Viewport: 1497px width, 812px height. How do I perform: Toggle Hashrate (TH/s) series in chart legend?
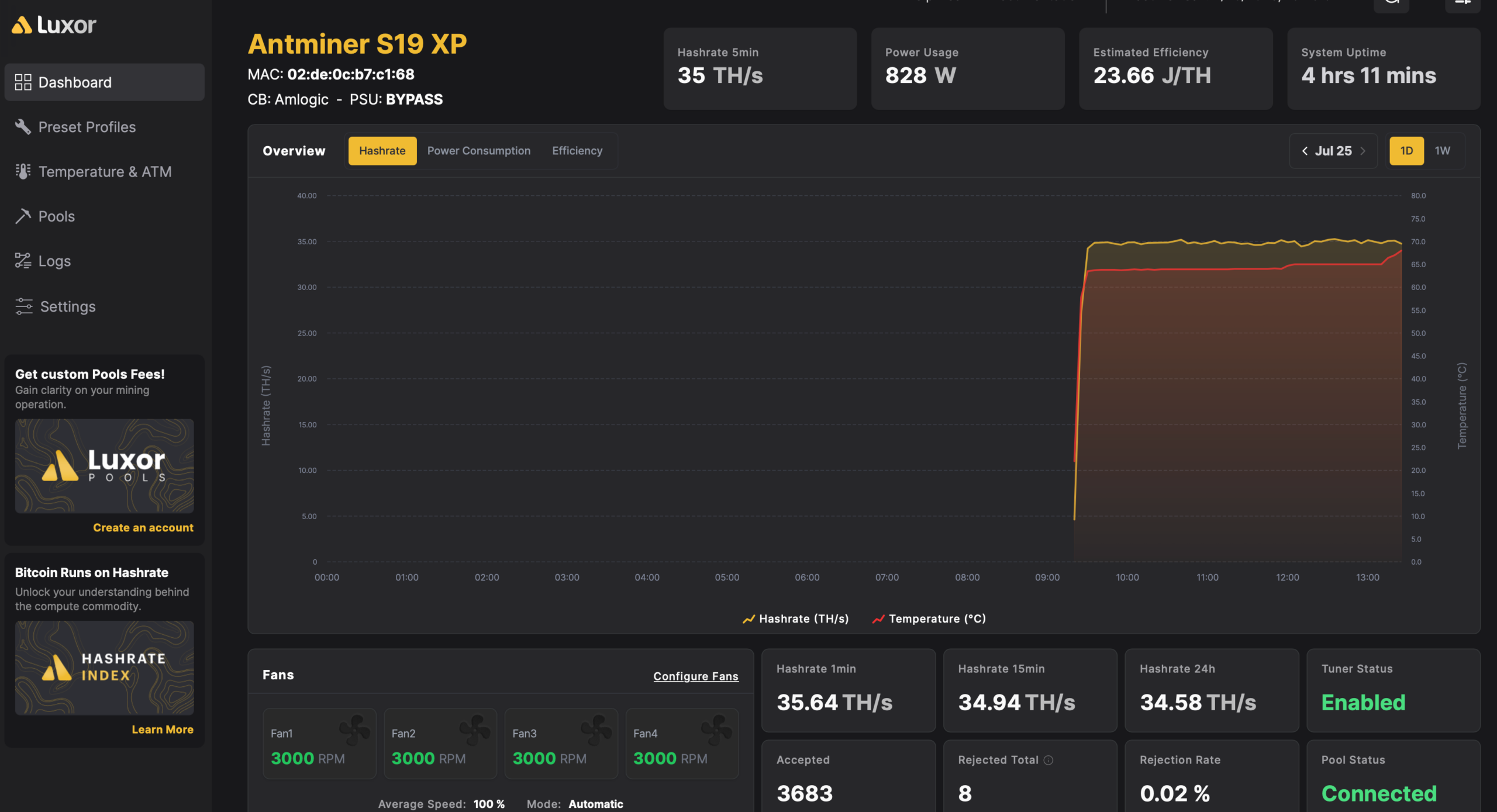795,618
